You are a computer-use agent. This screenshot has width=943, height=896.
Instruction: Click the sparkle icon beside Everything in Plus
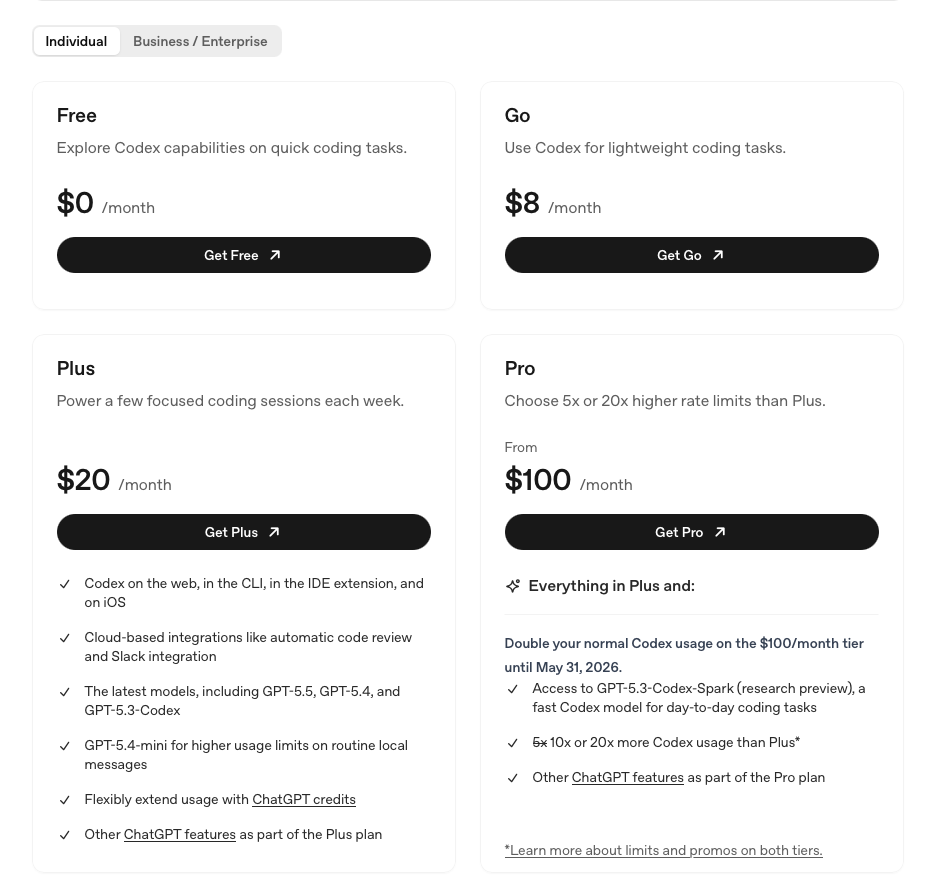pyautogui.click(x=512, y=586)
